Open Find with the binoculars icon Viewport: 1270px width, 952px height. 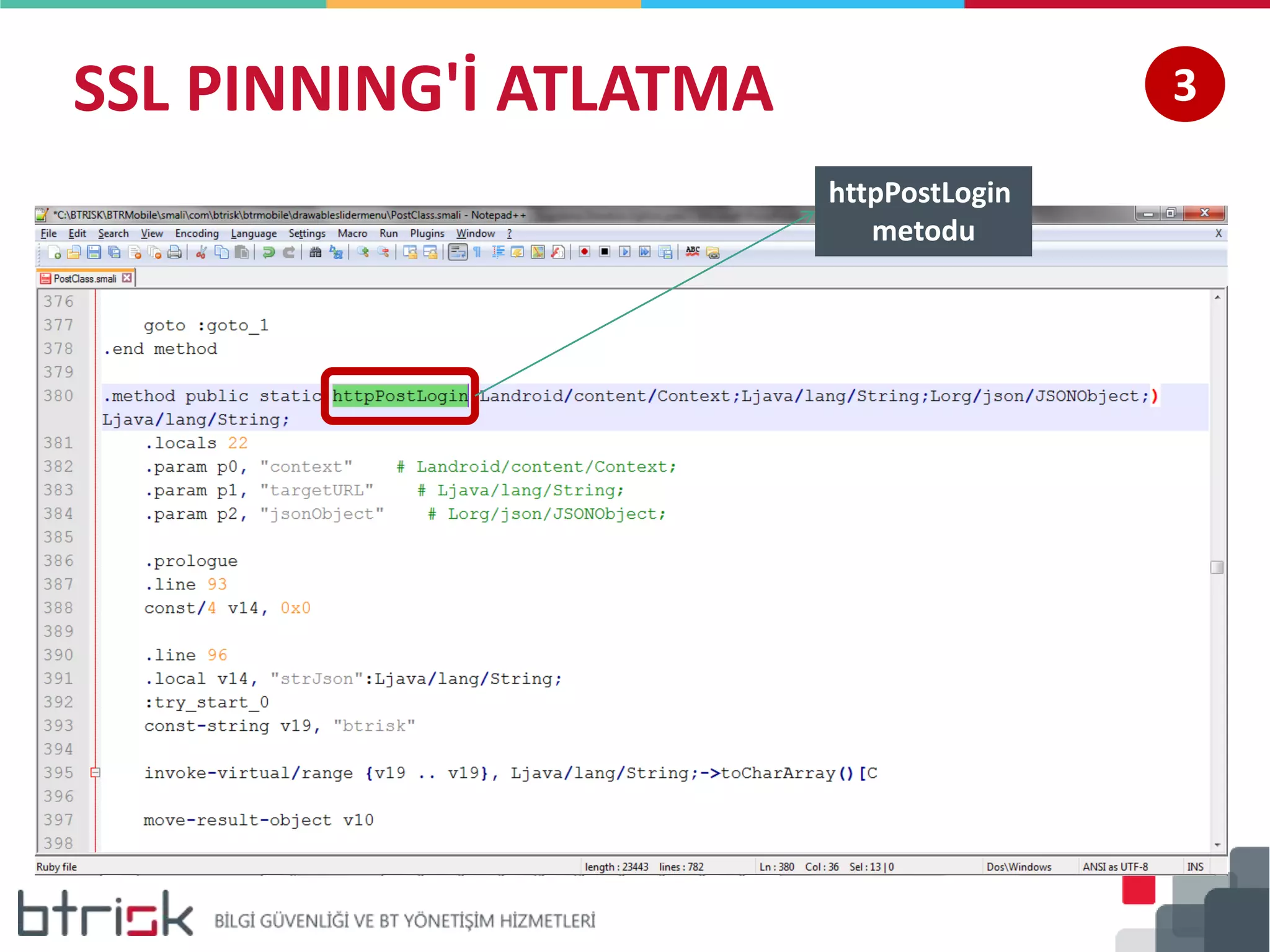coord(316,252)
